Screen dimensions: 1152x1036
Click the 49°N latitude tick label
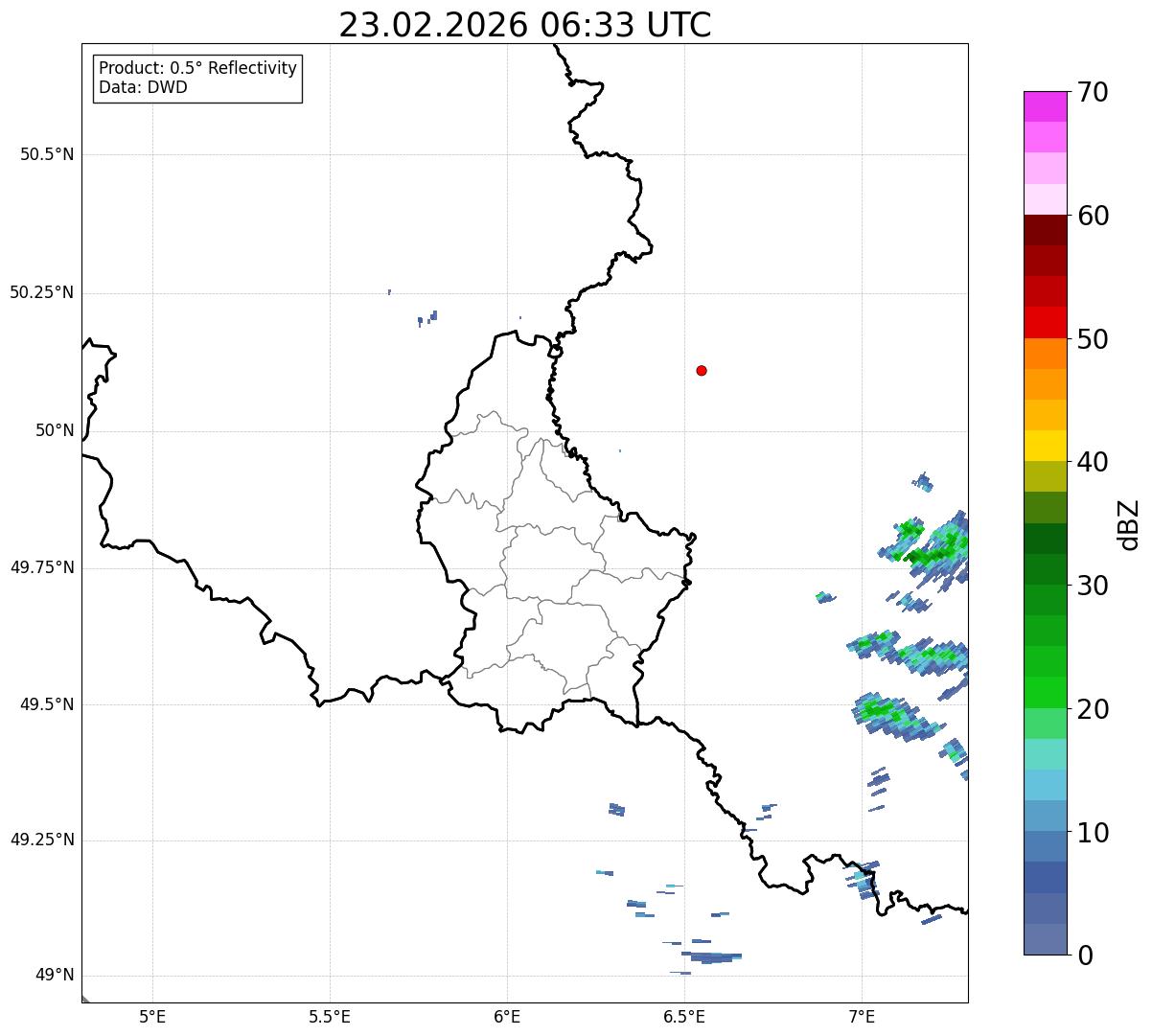pyautogui.click(x=55, y=976)
